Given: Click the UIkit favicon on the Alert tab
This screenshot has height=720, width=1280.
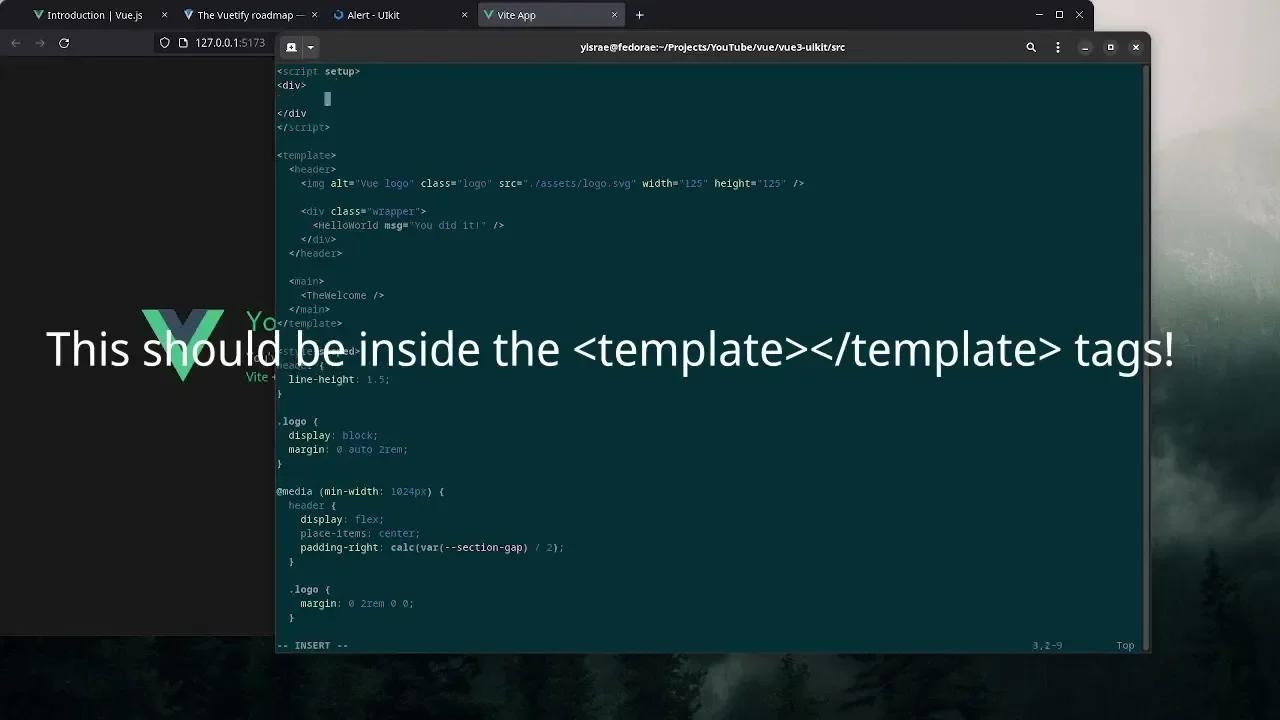Looking at the screenshot, I should (x=339, y=14).
